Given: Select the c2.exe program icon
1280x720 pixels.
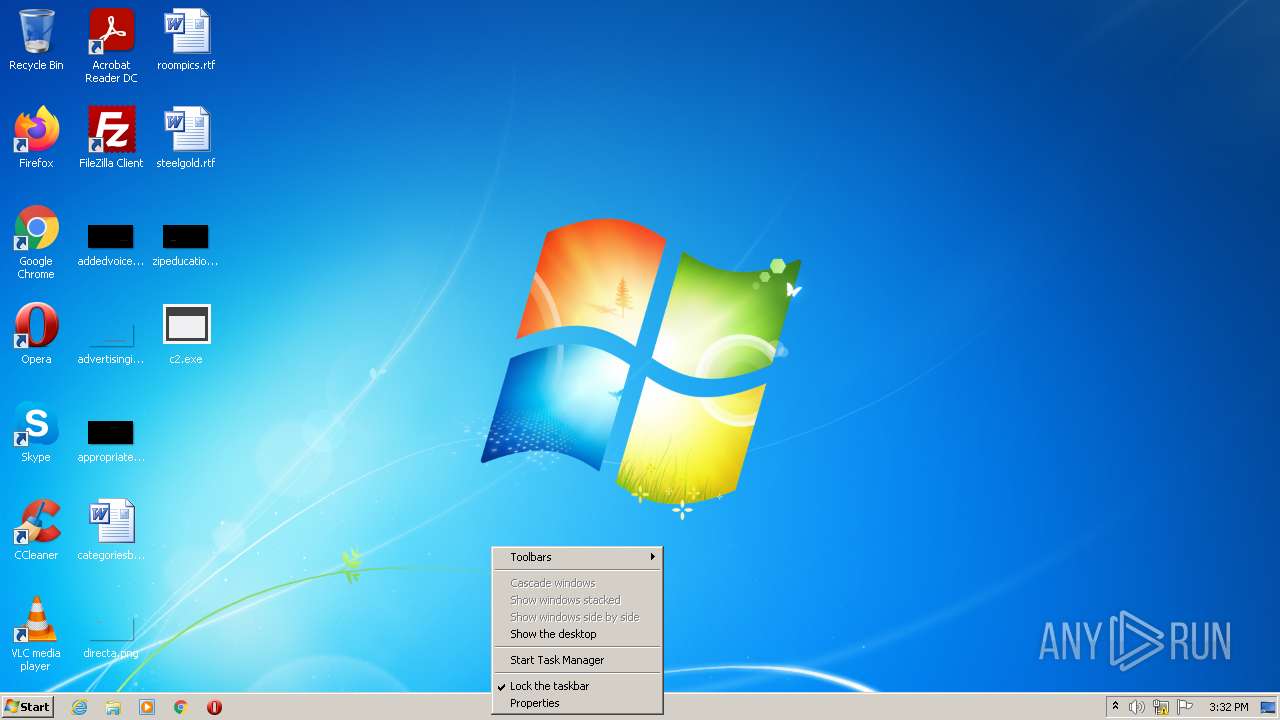Looking at the screenshot, I should (186, 334).
